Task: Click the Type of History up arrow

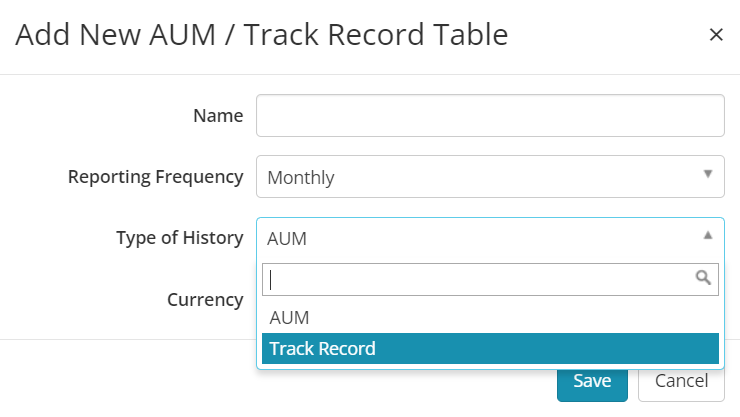Action: coord(707,235)
